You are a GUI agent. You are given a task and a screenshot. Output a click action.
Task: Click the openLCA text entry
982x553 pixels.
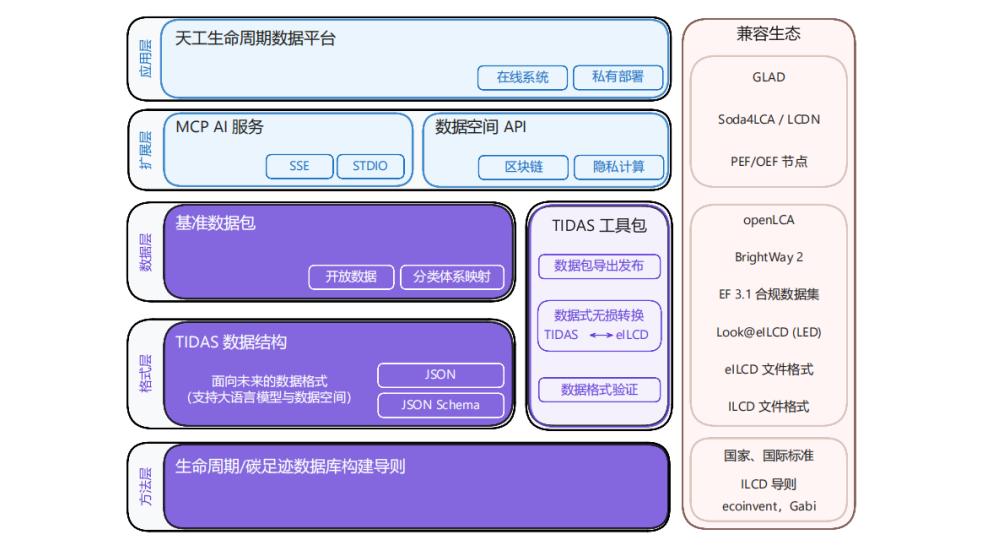coord(768,220)
